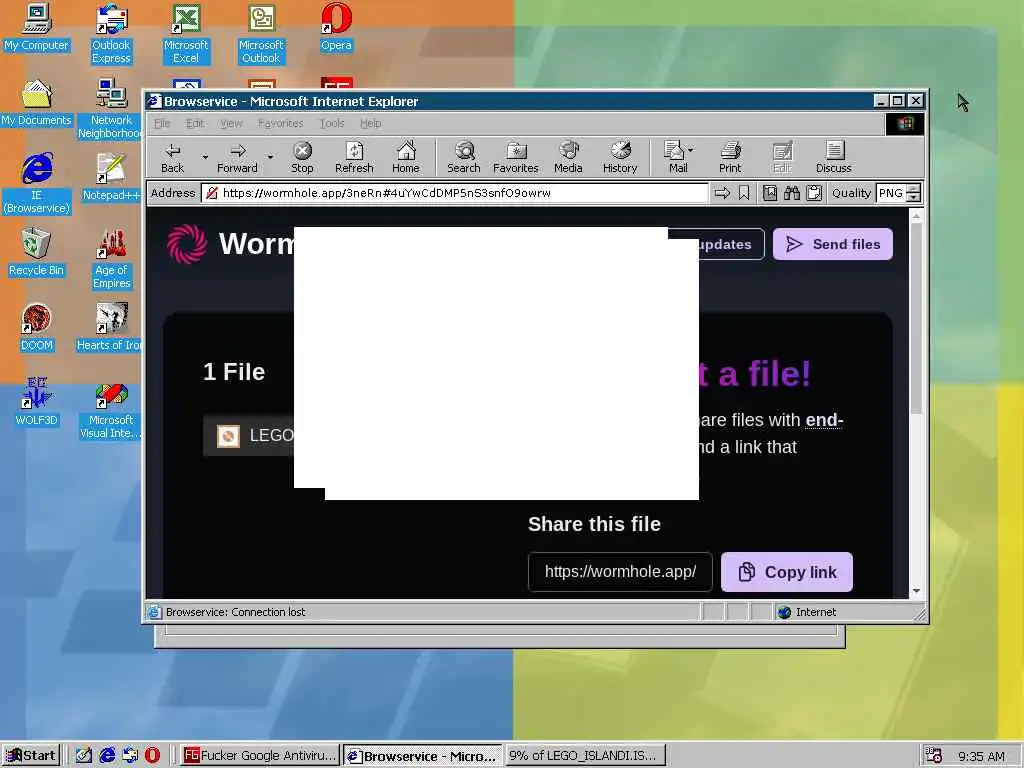This screenshot has height=768, width=1024.
Task: Click the Mail toolbar button
Action: 675,157
